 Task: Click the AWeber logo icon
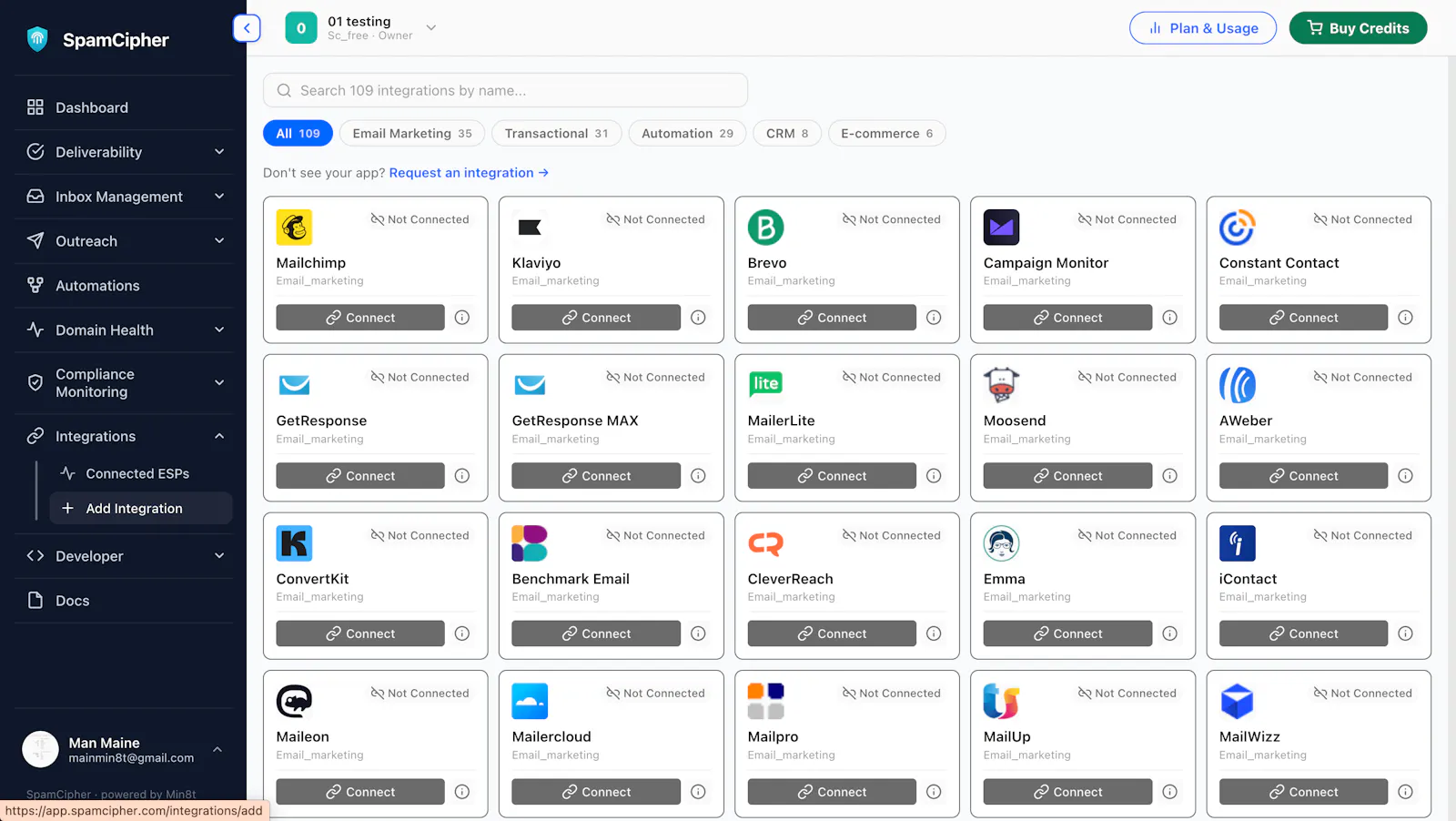point(1237,385)
